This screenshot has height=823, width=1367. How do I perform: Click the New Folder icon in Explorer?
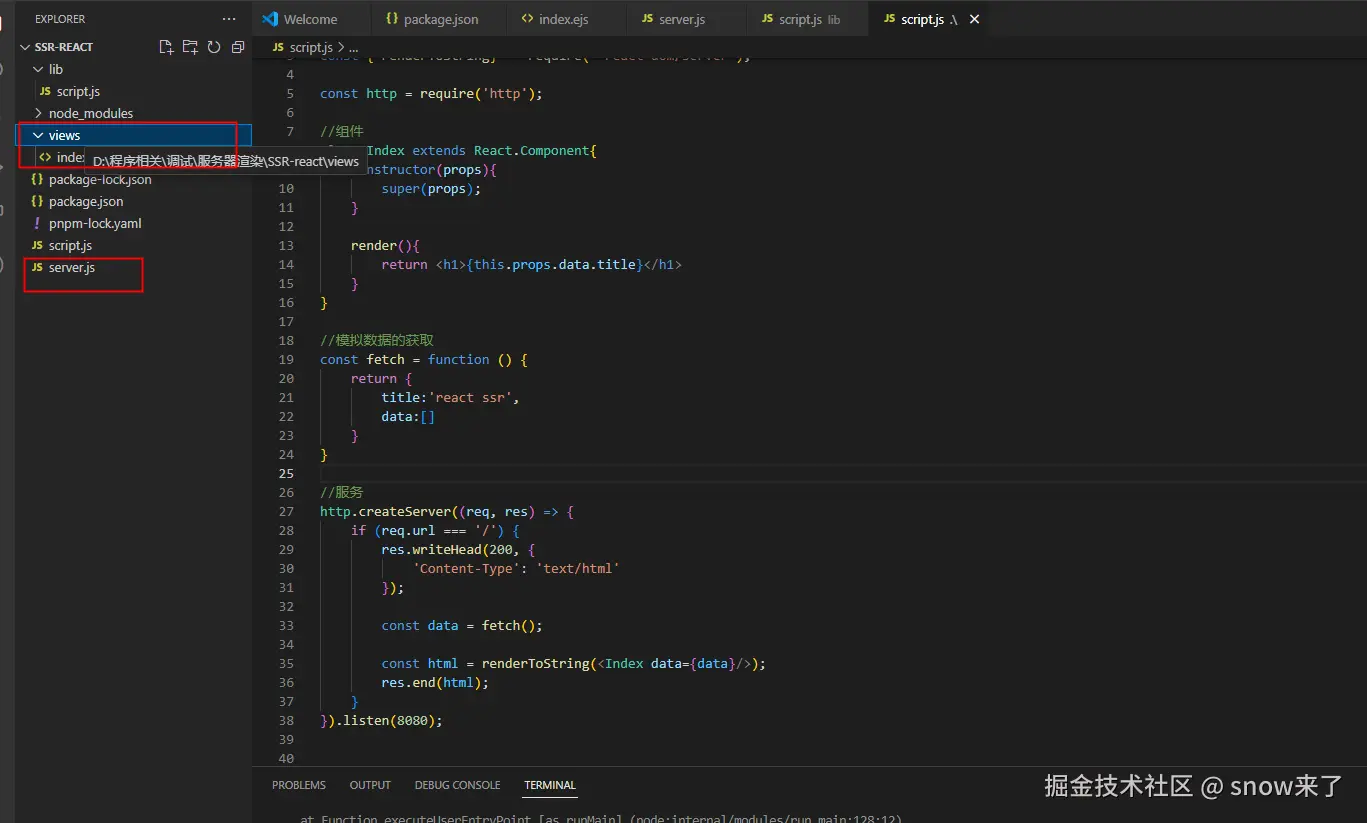[190, 47]
